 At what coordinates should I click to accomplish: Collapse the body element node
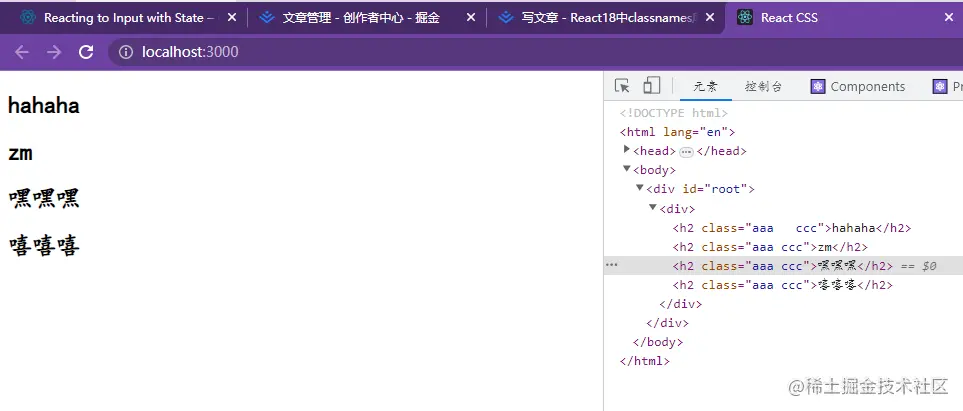click(626, 169)
